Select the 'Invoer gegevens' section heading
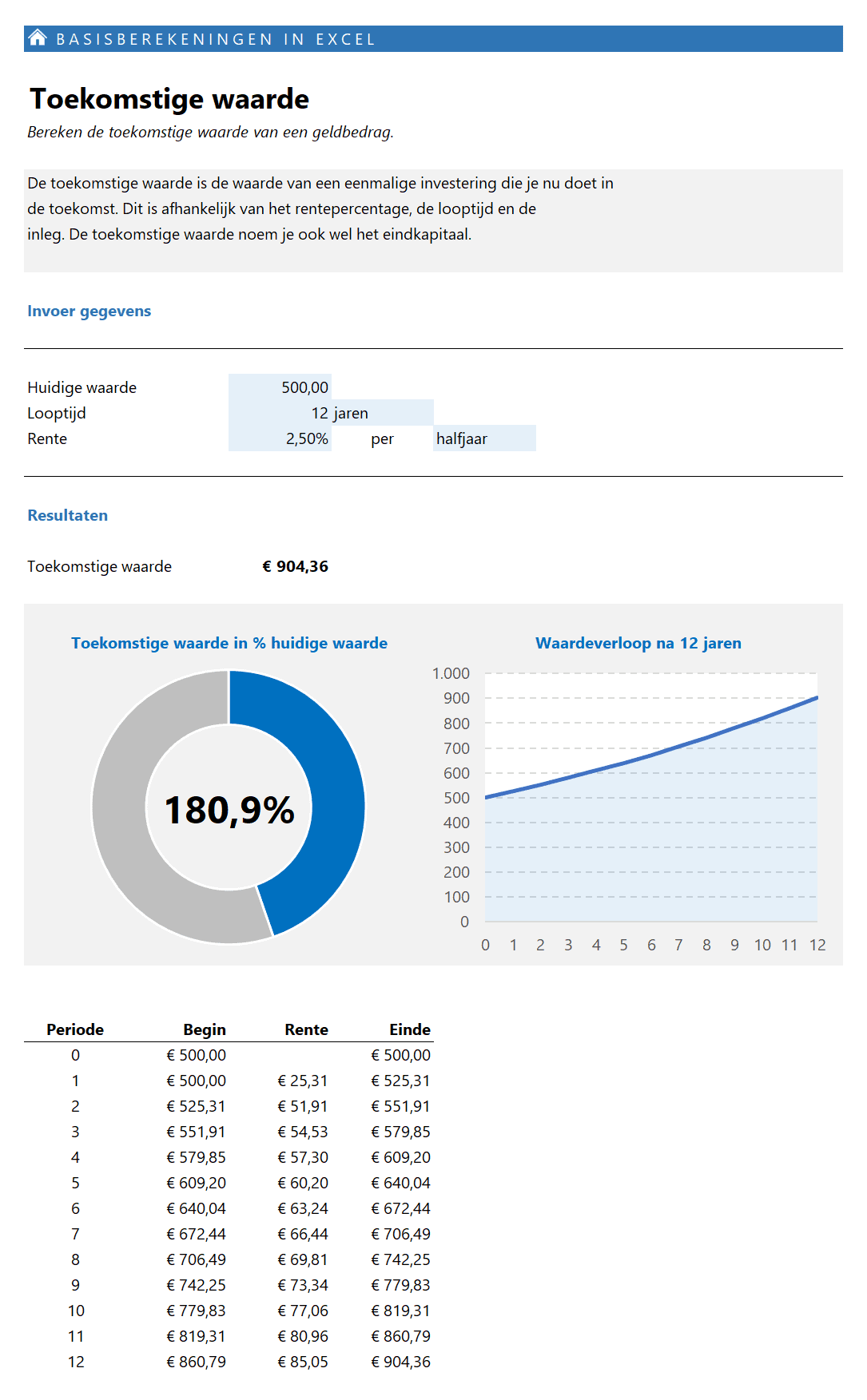This screenshot has width=867, height=1400. (89, 311)
